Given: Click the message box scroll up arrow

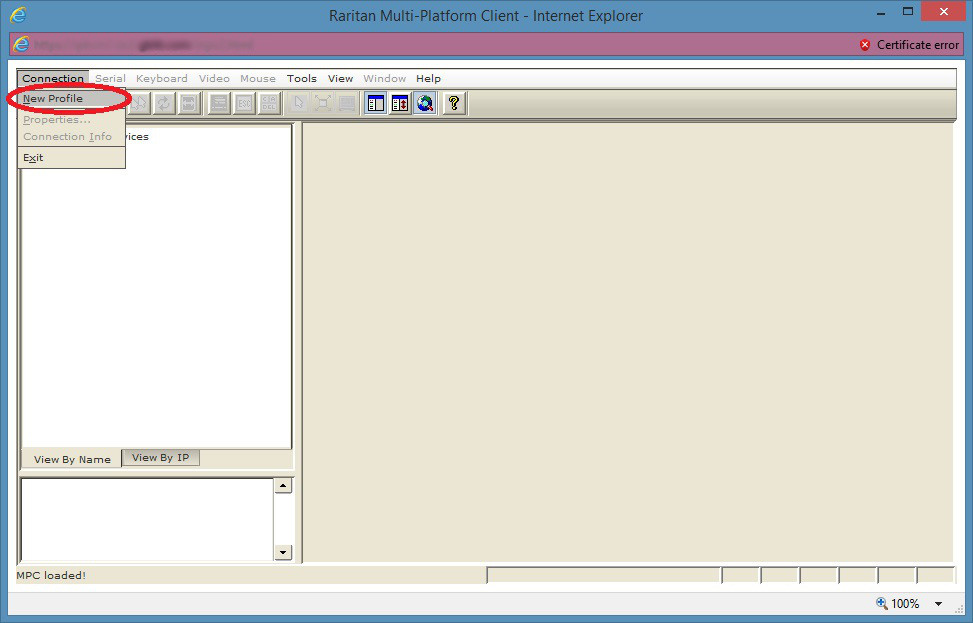Looking at the screenshot, I should [283, 485].
